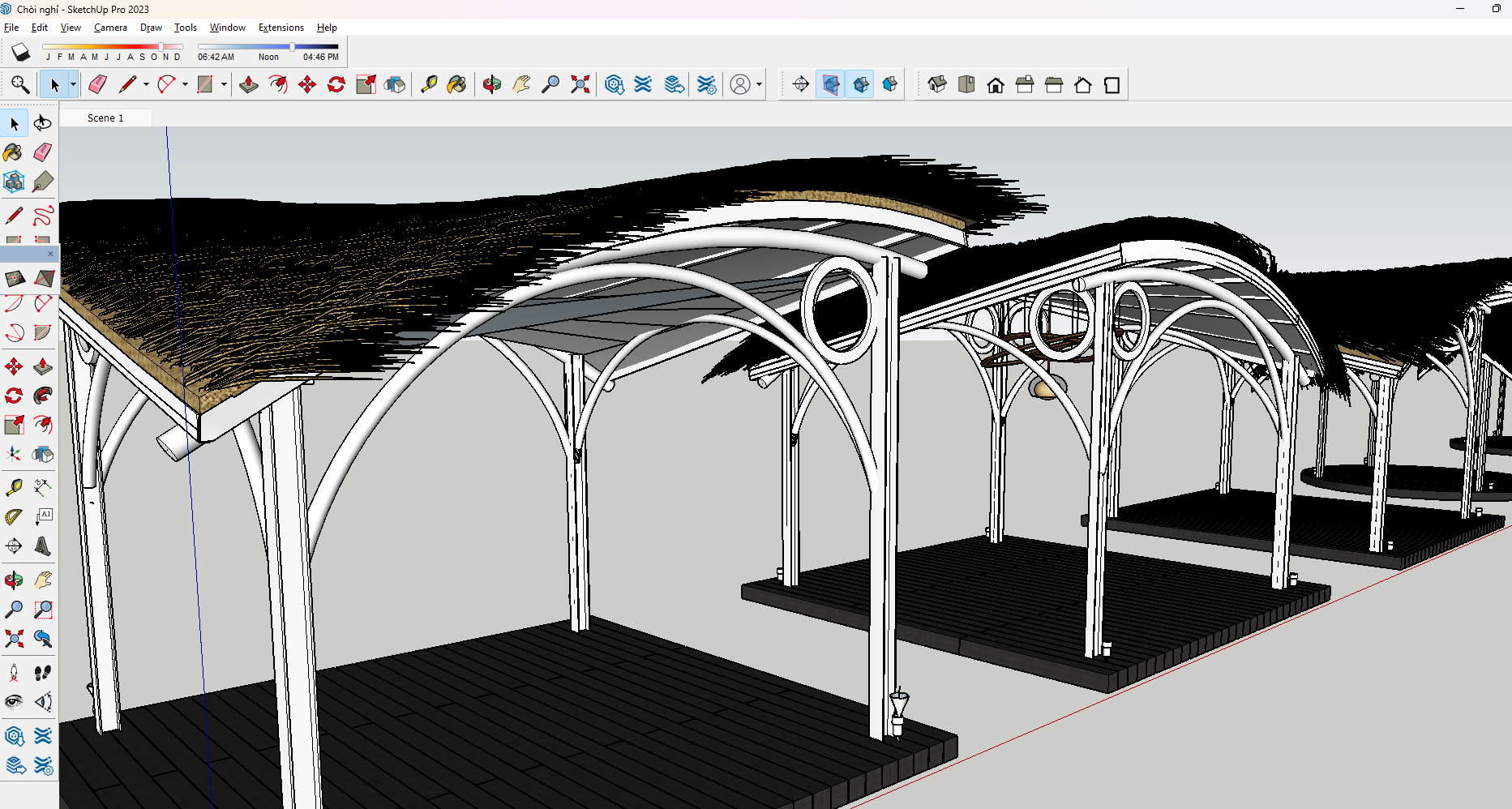Screen dimensions: 1512x809
Task: Activate the Tape Measure tool in top toolbar
Action: coord(429,84)
